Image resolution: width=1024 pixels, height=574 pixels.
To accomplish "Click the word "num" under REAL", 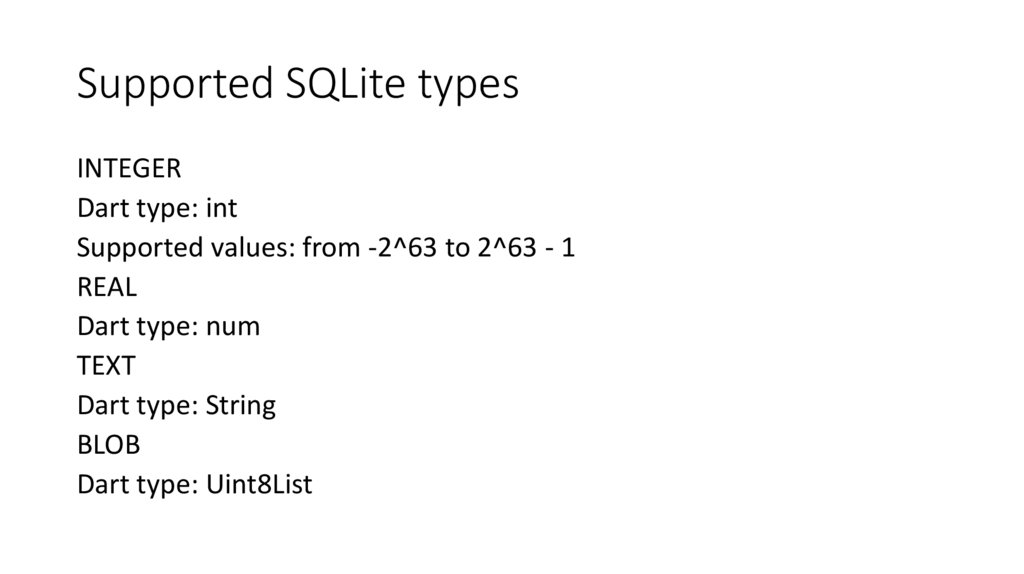I will [233, 327].
